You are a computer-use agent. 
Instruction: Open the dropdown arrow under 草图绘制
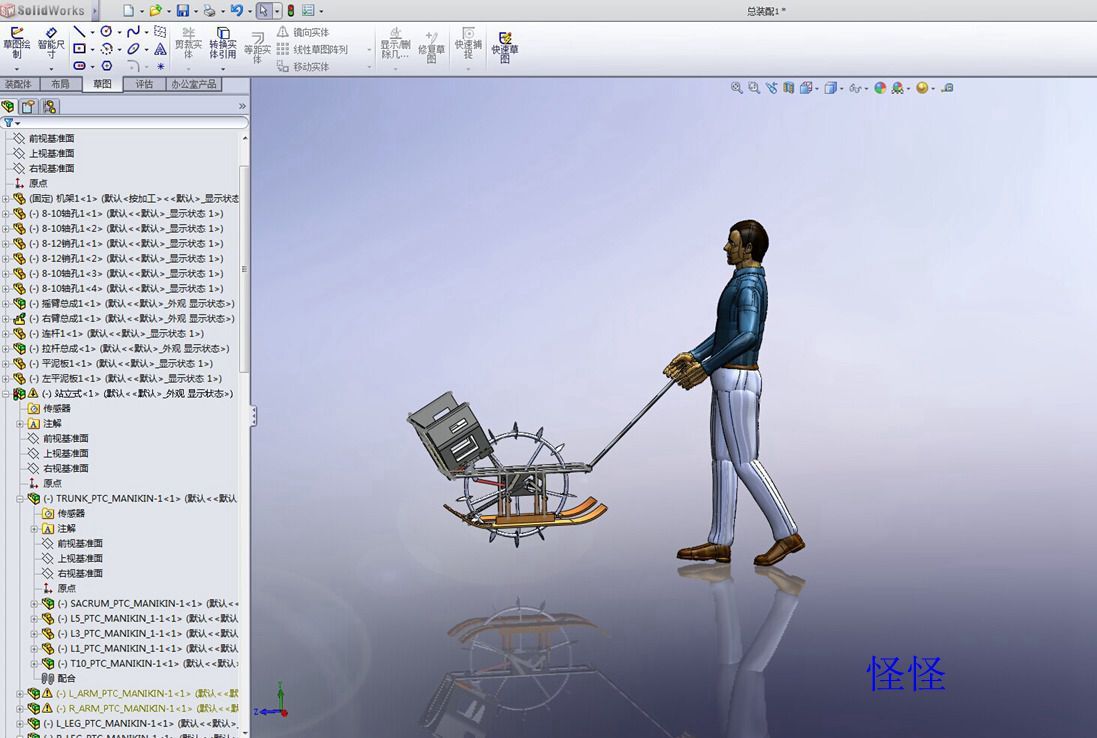(16, 68)
